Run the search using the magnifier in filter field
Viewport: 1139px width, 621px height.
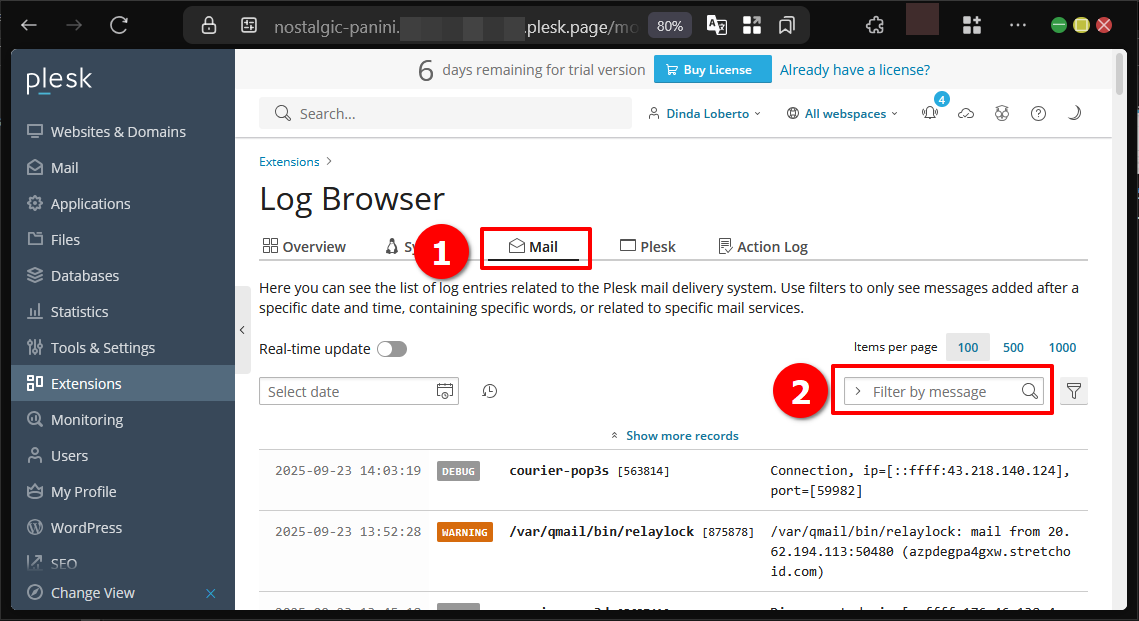[1029, 390]
